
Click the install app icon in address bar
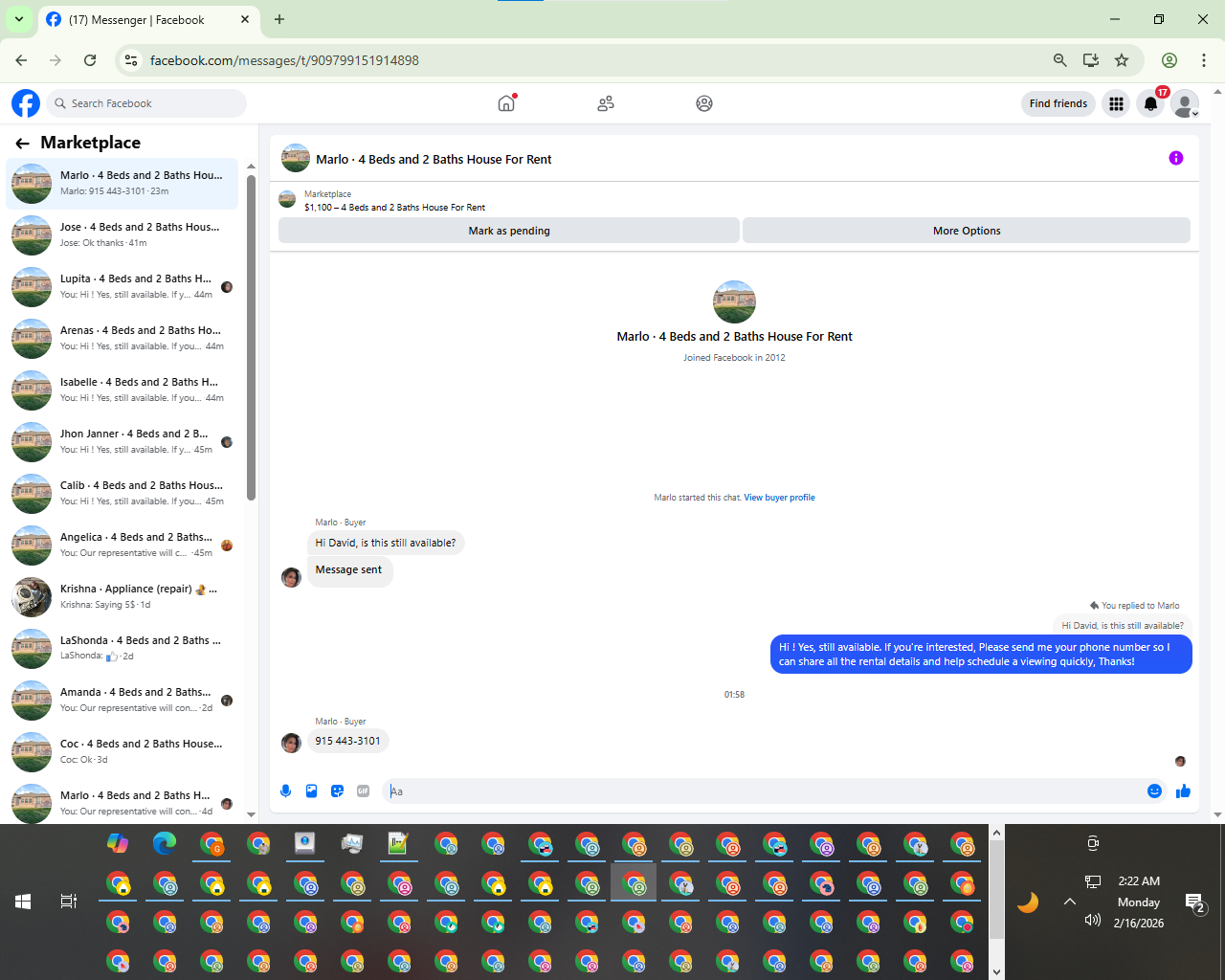1091,60
